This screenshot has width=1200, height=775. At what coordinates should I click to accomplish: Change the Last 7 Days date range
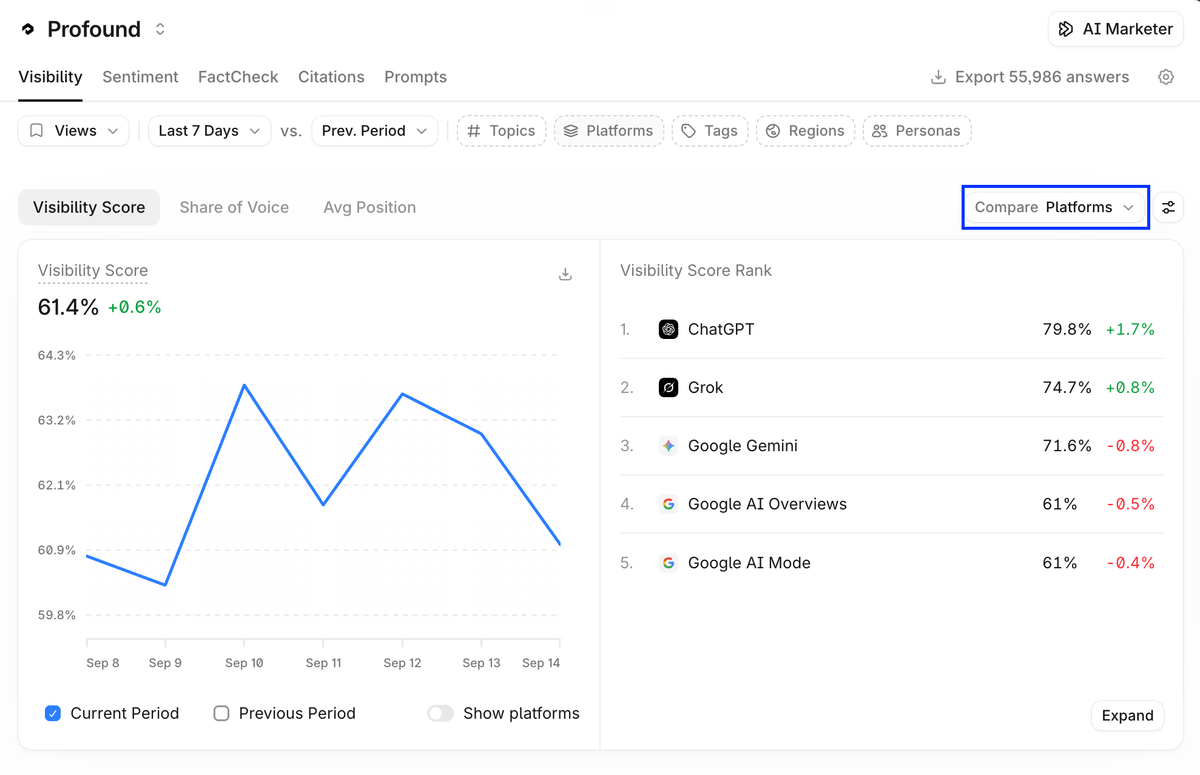coord(209,131)
